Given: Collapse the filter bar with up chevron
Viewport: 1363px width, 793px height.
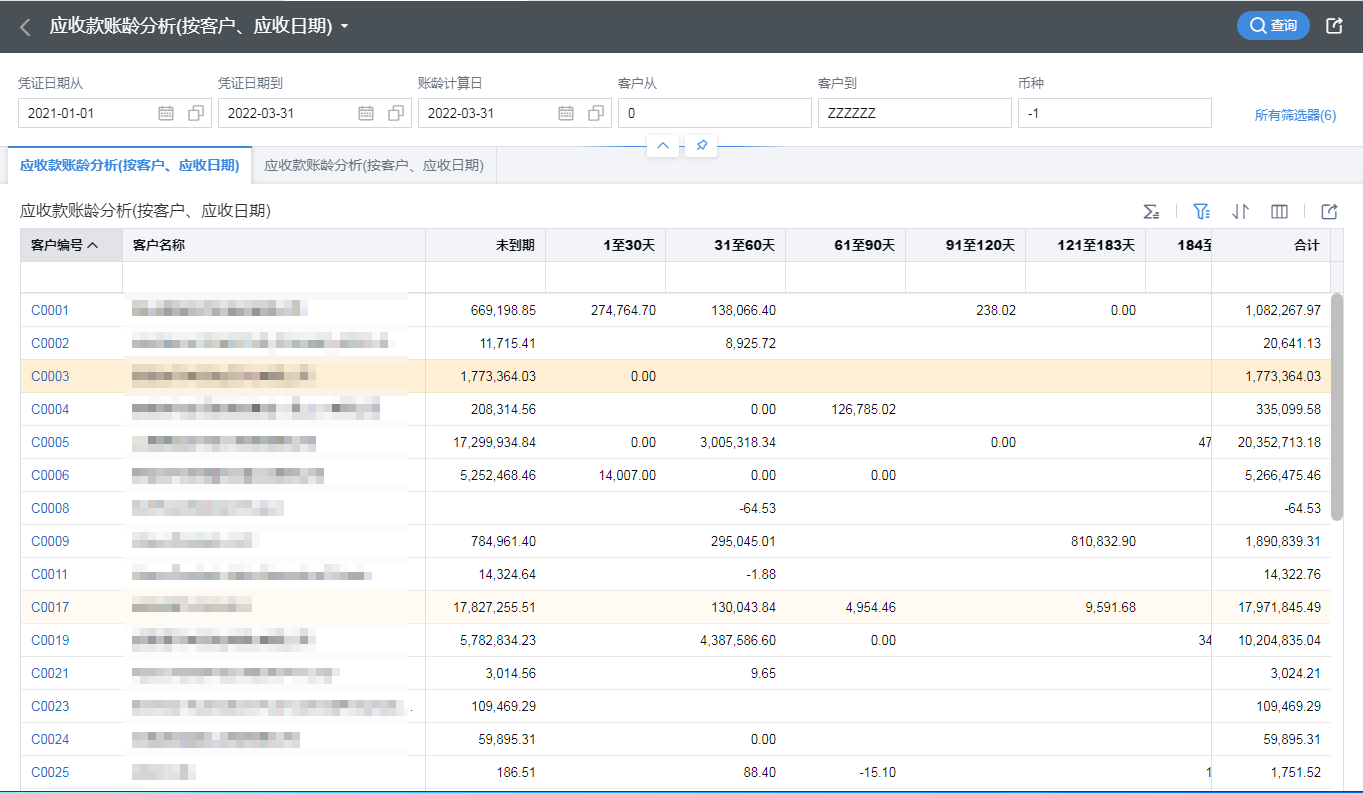Looking at the screenshot, I should (x=663, y=146).
